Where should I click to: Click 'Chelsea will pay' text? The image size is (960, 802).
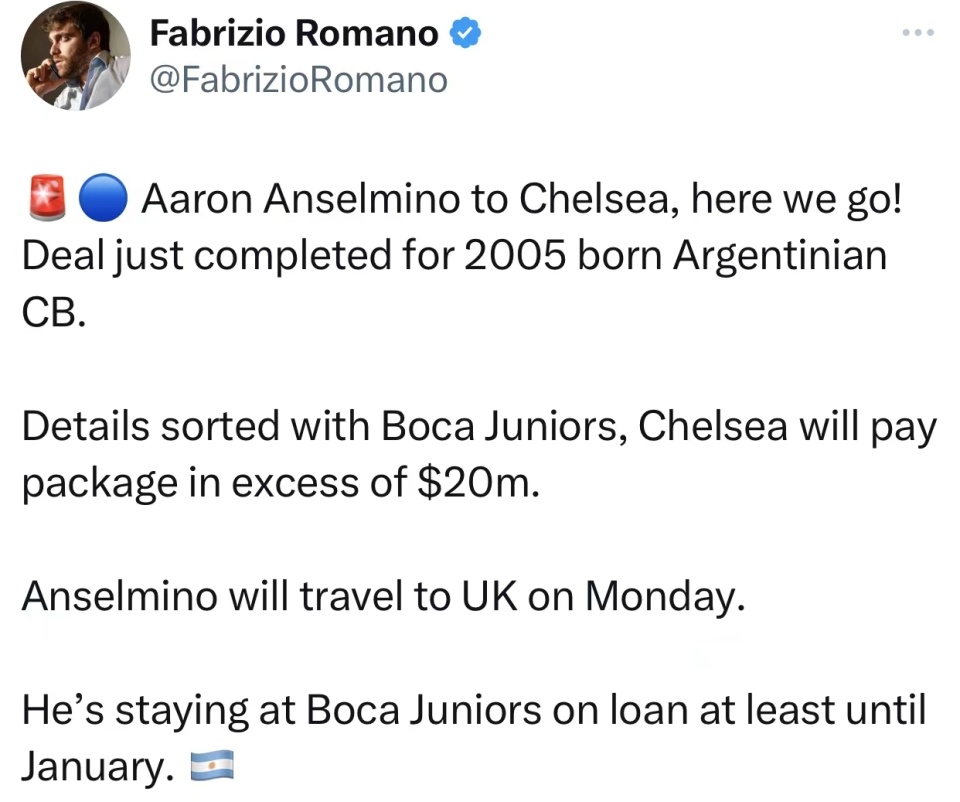[x=788, y=427]
